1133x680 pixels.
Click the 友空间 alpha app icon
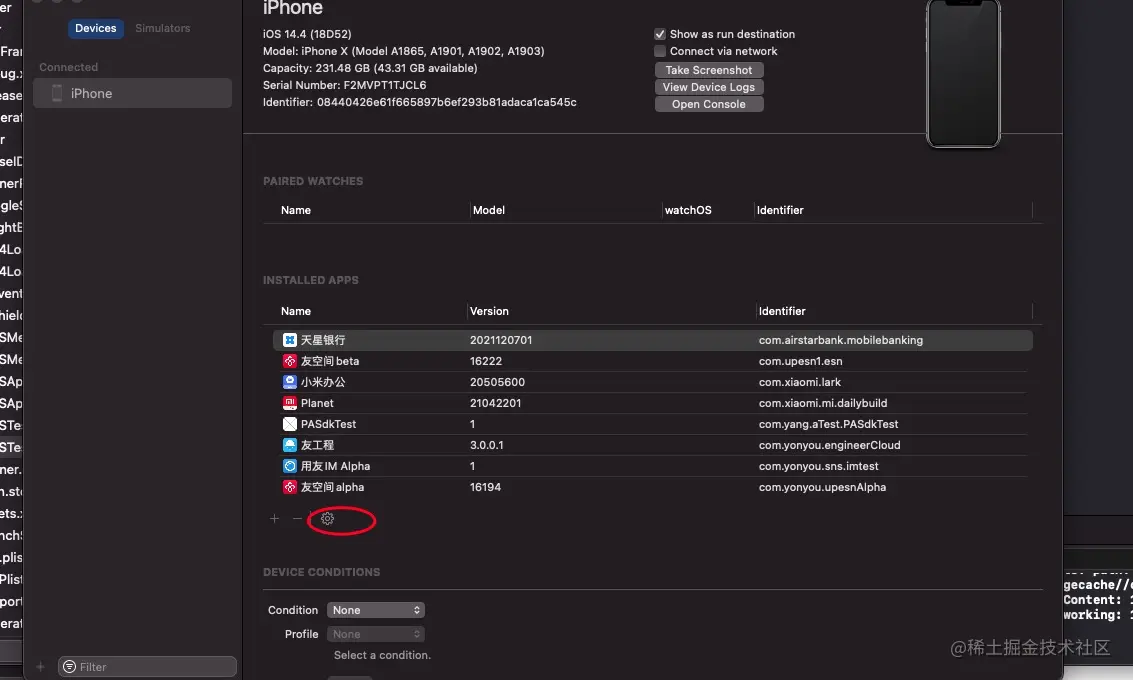pos(290,486)
